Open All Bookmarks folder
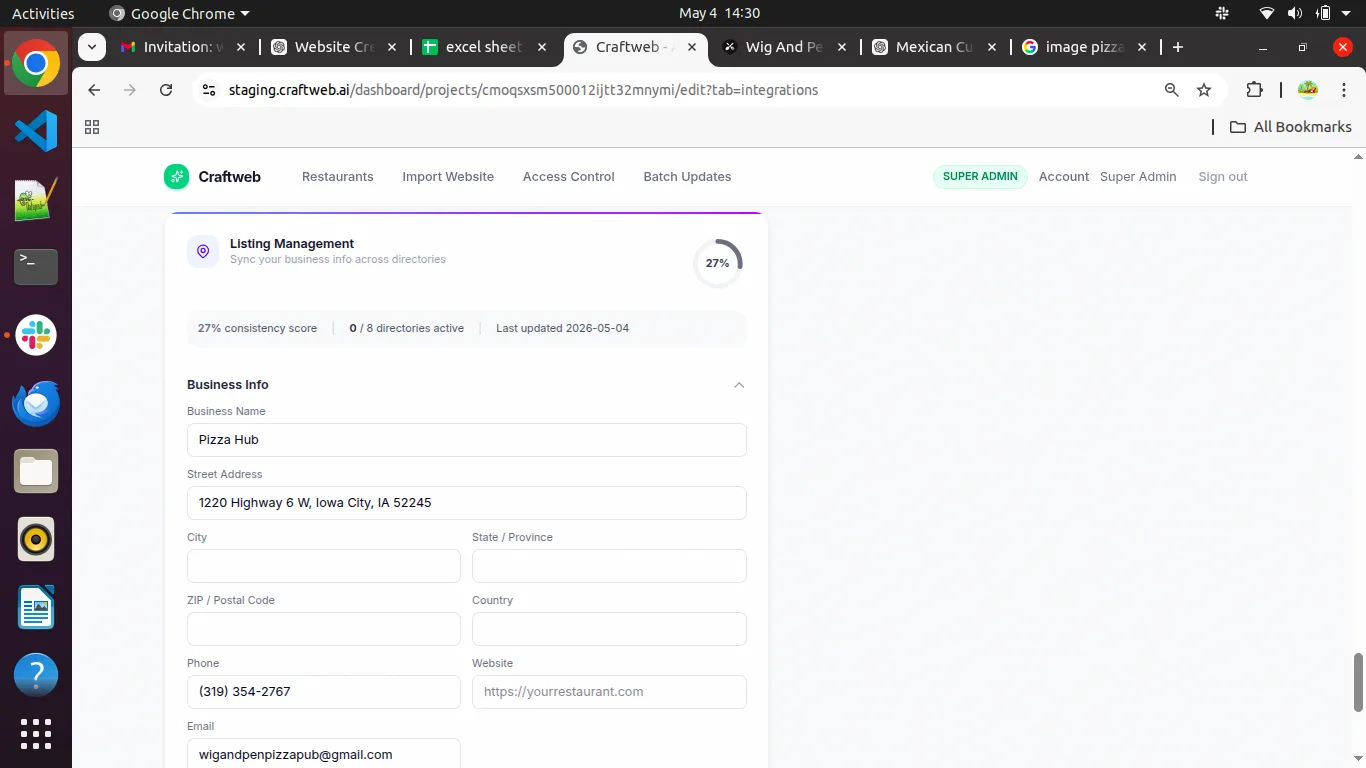Screen dimensions: 1366x768 [x=1290, y=127]
